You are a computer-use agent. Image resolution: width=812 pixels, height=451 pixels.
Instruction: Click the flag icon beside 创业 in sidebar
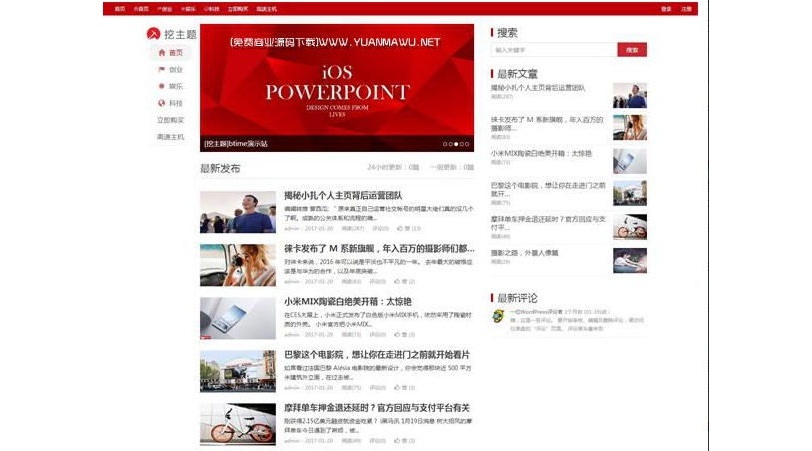tap(162, 69)
